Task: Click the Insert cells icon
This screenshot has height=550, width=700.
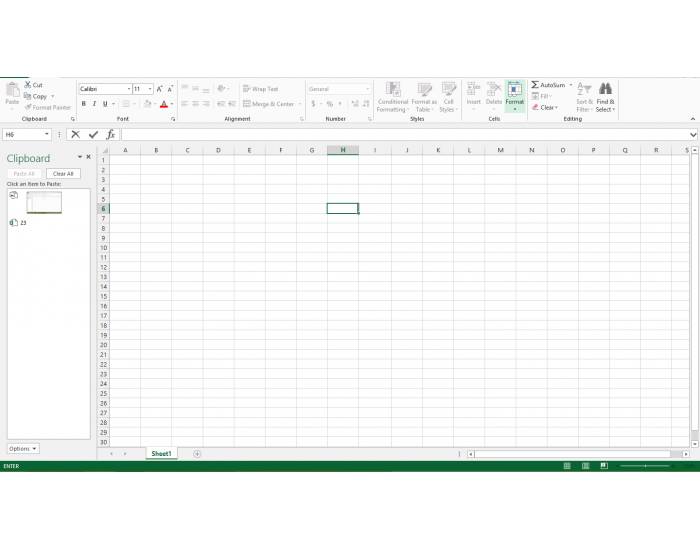Action: 474,89
